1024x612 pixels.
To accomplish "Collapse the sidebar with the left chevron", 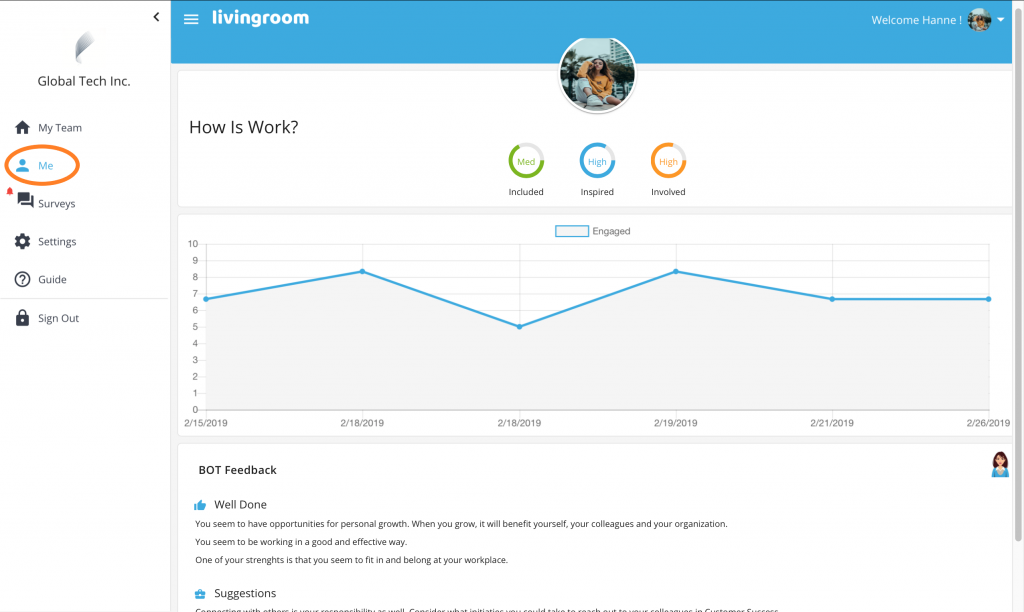I will (156, 17).
